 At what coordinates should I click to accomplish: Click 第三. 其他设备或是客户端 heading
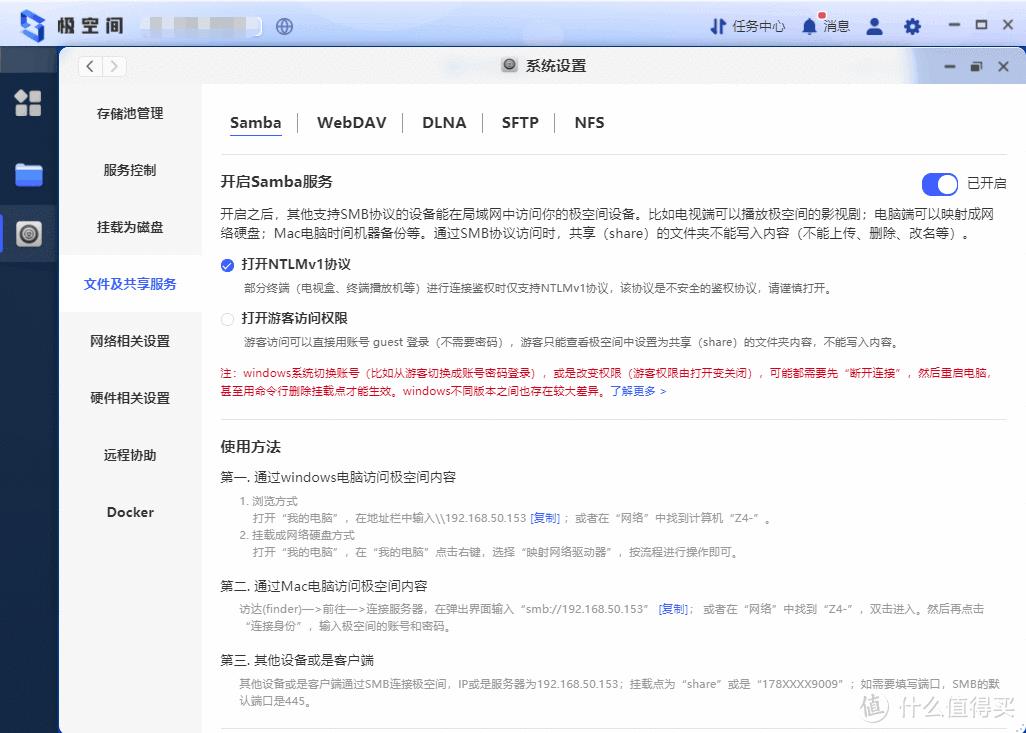pos(297,660)
